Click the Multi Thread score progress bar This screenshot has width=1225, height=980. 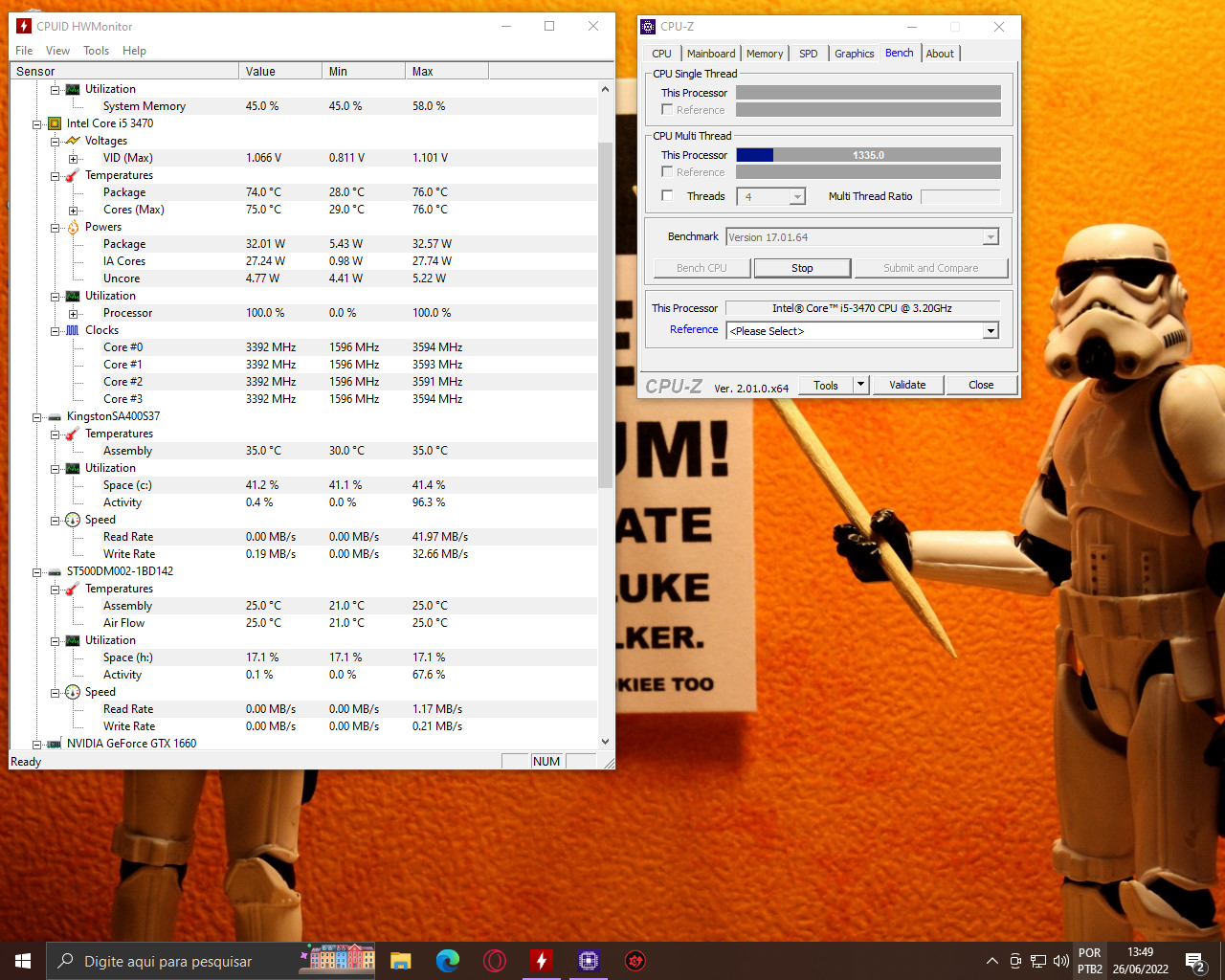tap(868, 155)
